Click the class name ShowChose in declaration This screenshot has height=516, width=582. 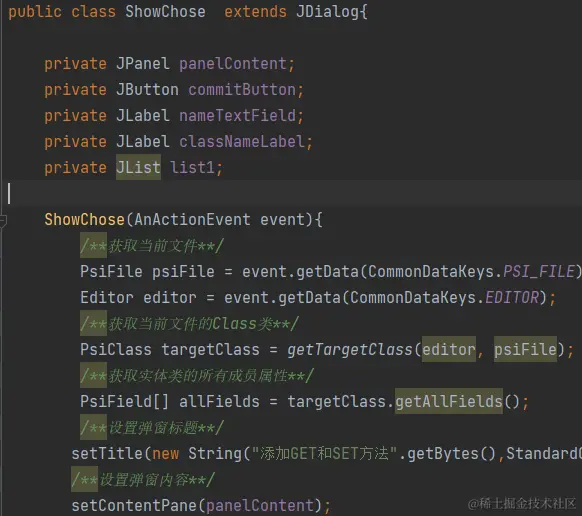coord(165,12)
